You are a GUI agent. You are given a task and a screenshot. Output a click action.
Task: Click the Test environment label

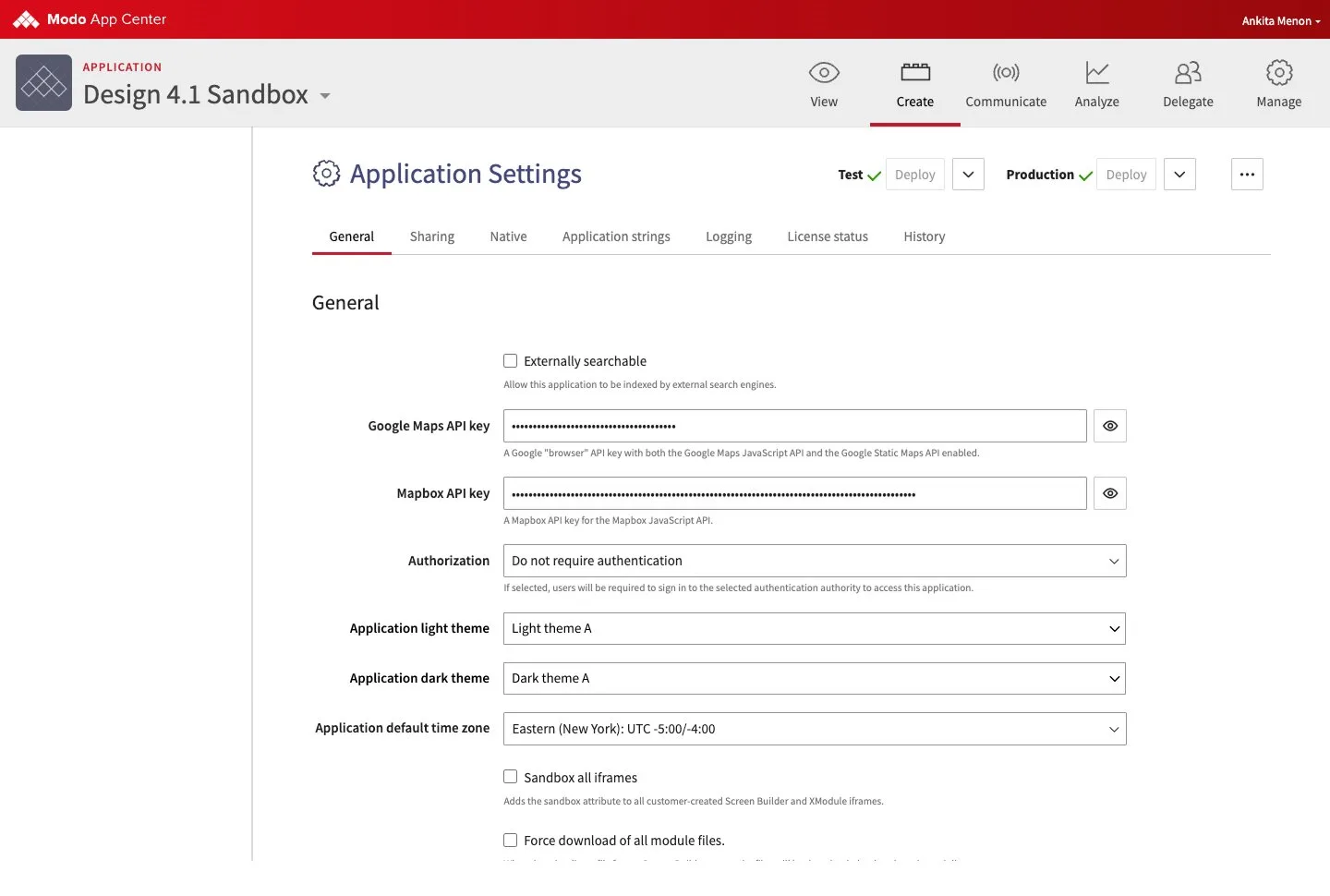point(851,175)
